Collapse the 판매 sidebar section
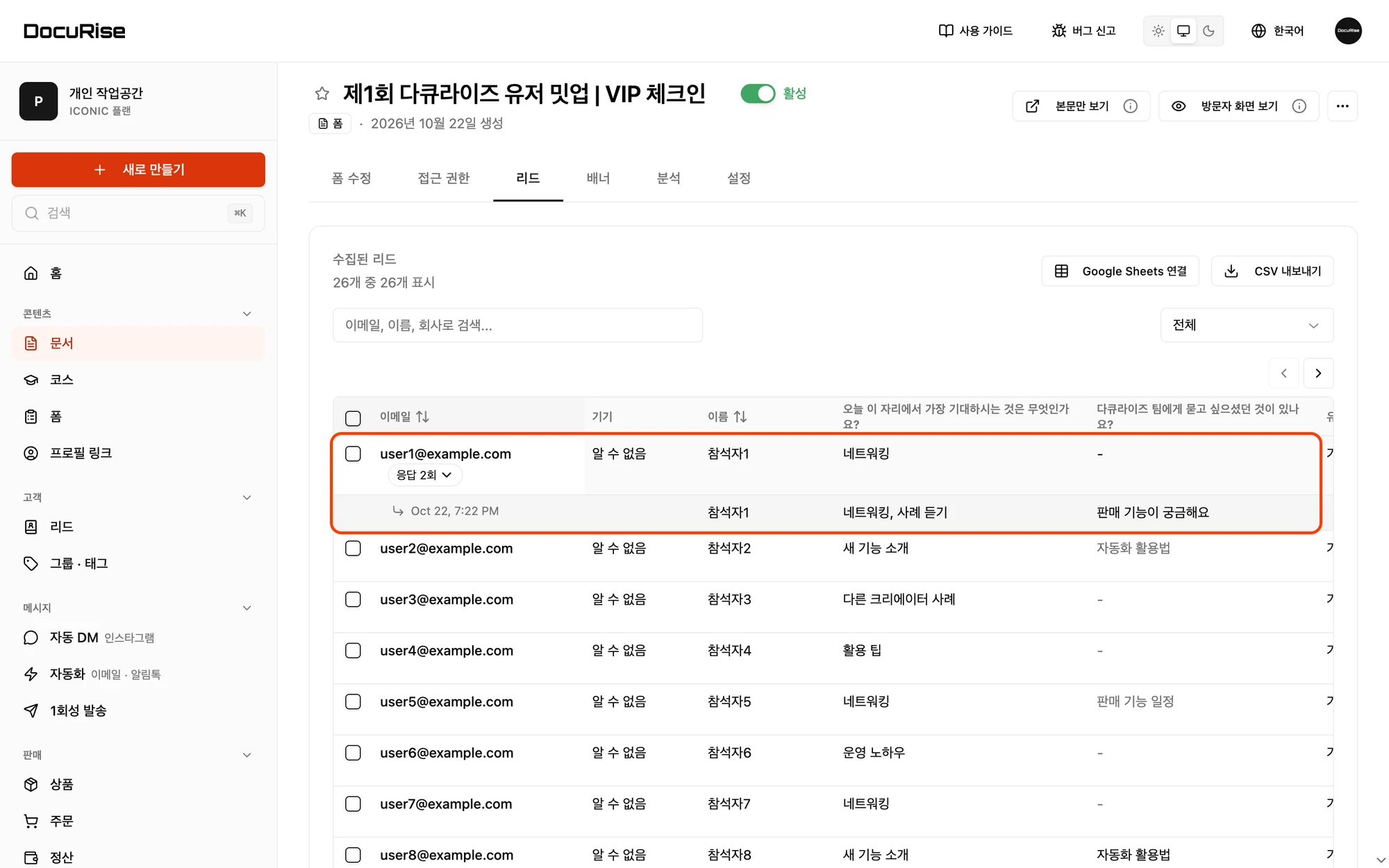The width and height of the screenshot is (1389, 868). click(247, 755)
